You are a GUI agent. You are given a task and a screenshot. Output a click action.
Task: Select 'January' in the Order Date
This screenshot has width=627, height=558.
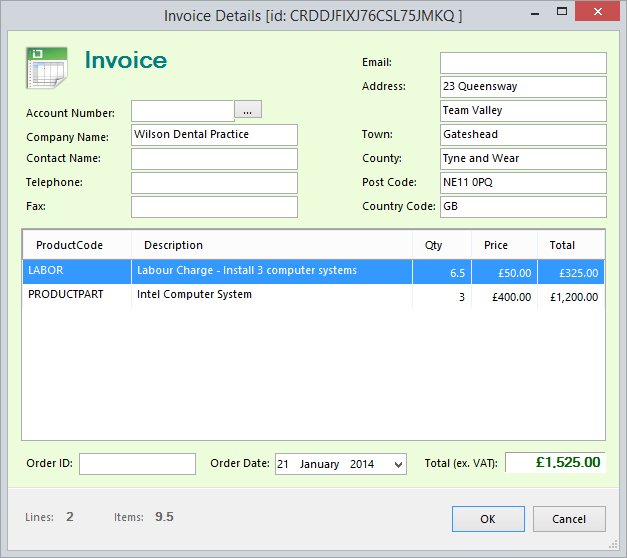(319, 464)
